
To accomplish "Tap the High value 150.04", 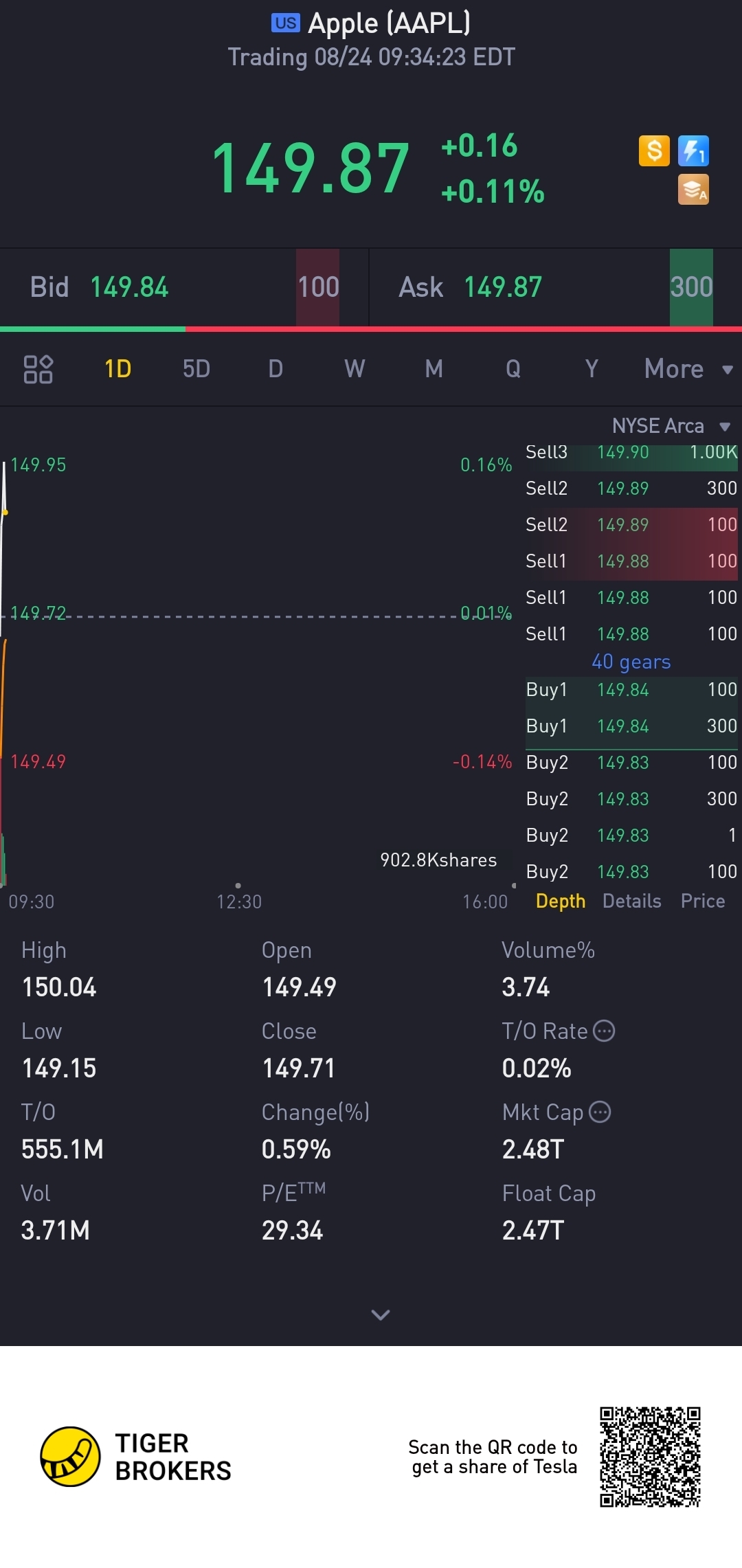I will coord(59,987).
